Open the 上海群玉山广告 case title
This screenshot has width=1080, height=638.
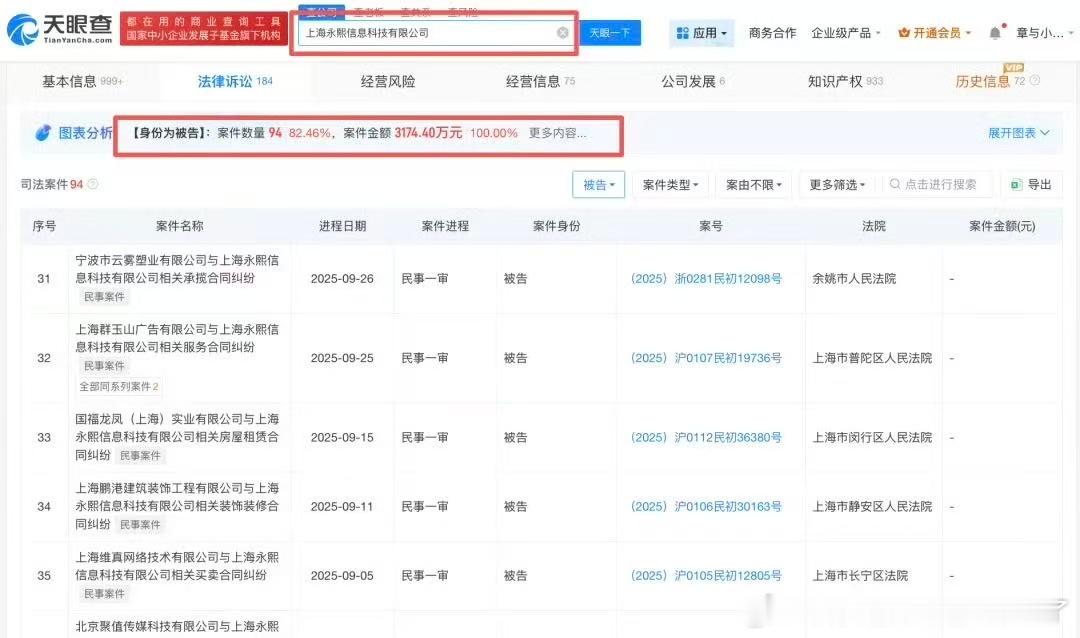pos(177,338)
